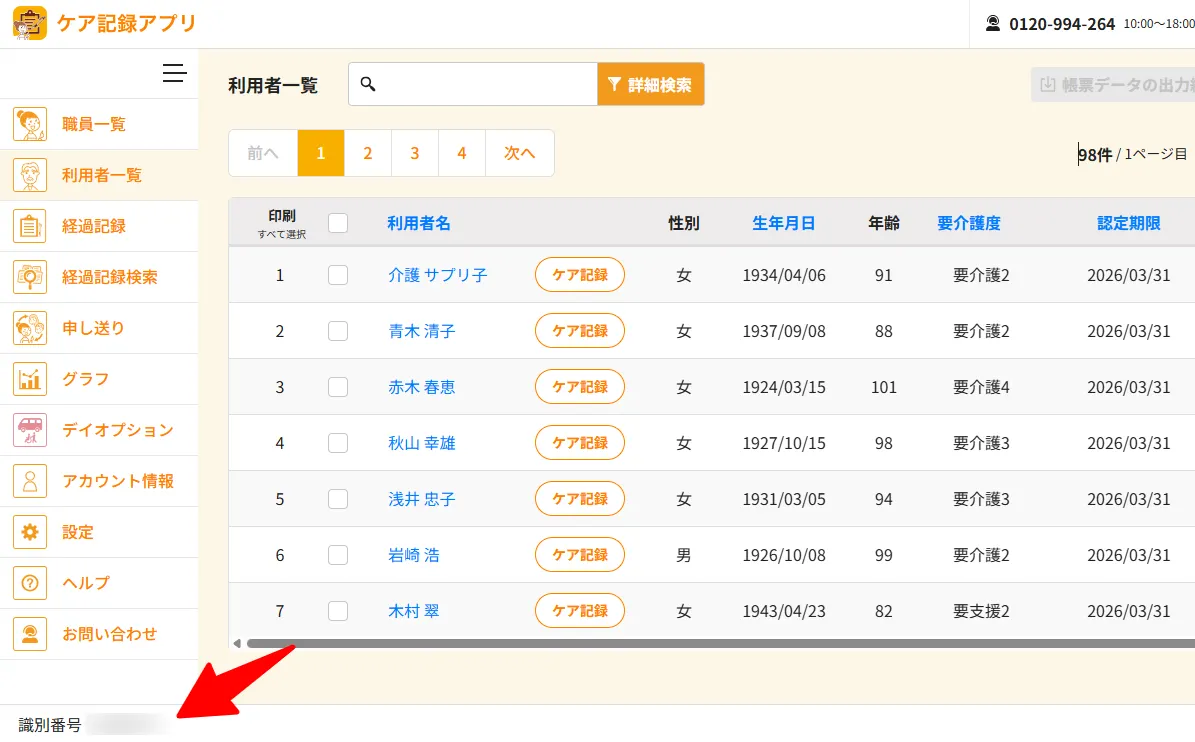
Task: Toggle the select-all print checkbox in header
Action: (x=338, y=223)
